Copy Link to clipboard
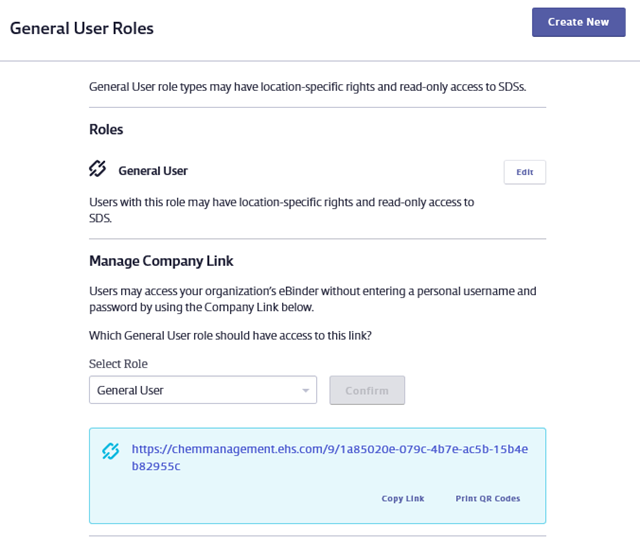This screenshot has height=543, width=640. pos(403,498)
